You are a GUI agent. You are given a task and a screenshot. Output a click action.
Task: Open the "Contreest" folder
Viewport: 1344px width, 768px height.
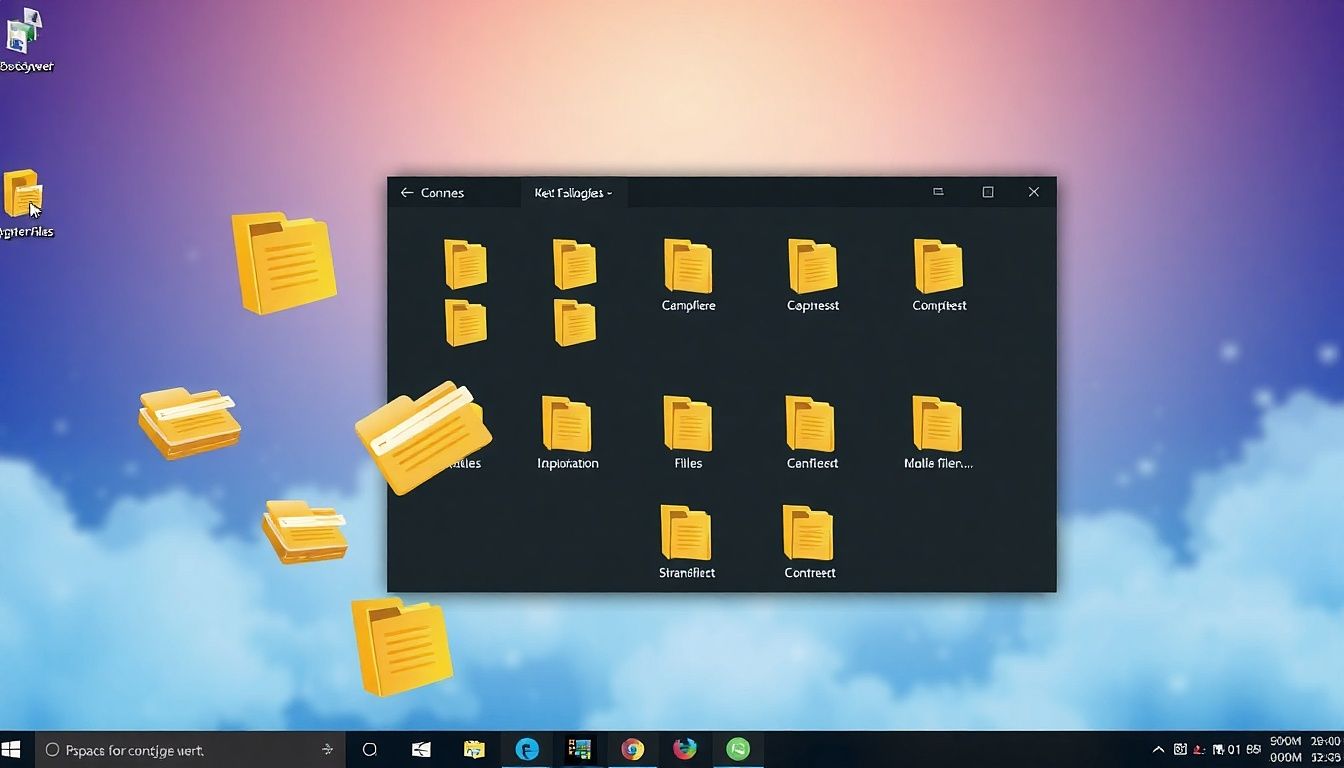click(x=808, y=534)
